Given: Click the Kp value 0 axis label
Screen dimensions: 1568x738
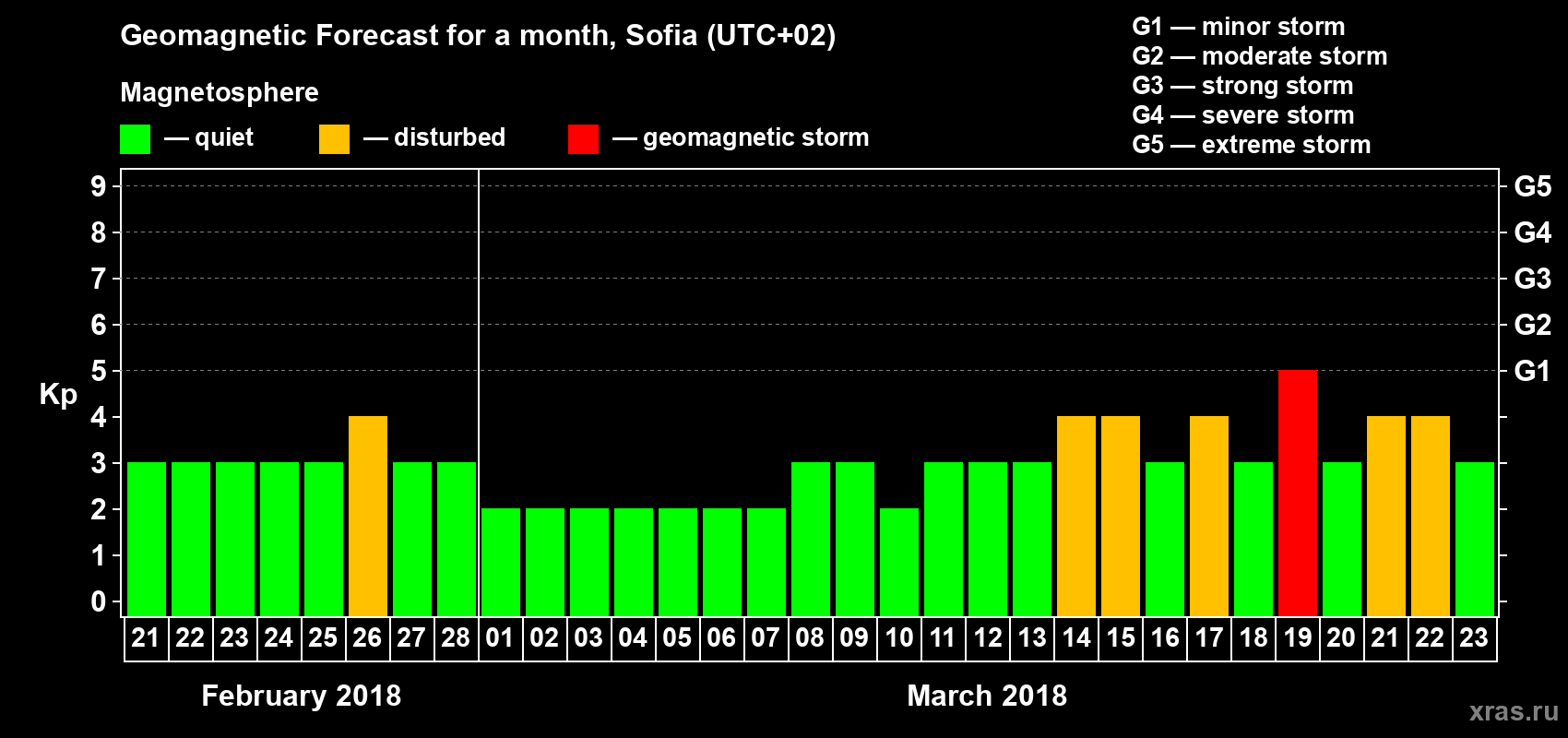Looking at the screenshot, I should 99,601.
